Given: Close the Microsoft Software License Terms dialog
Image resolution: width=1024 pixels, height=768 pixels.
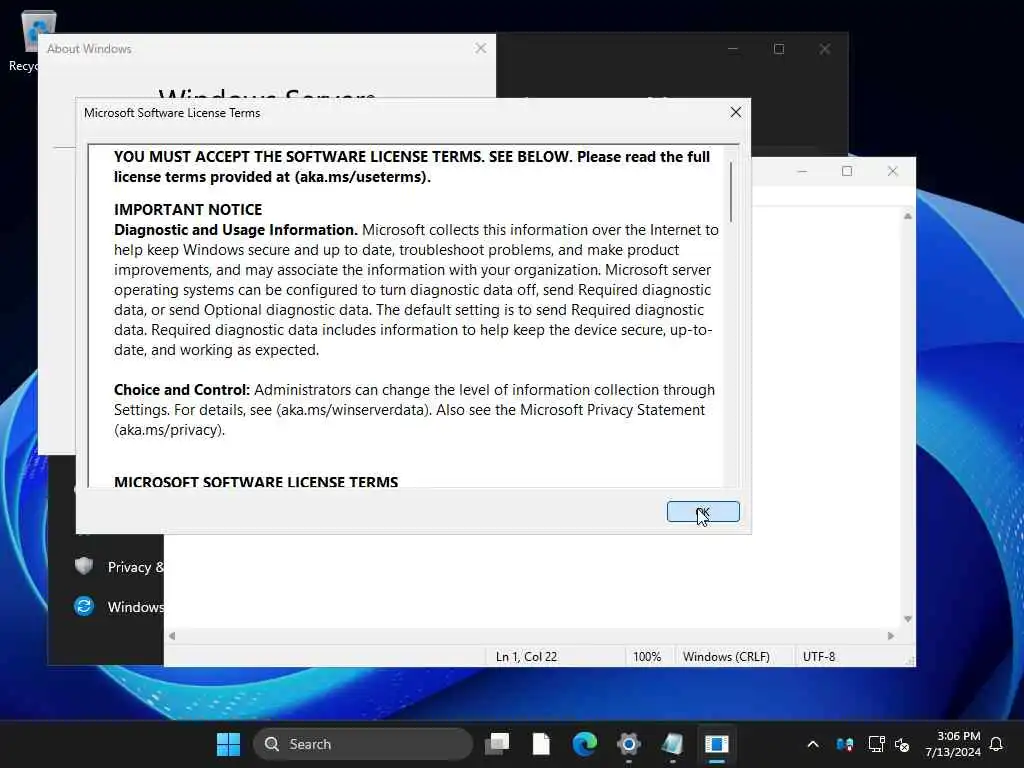Looking at the screenshot, I should 735,112.
